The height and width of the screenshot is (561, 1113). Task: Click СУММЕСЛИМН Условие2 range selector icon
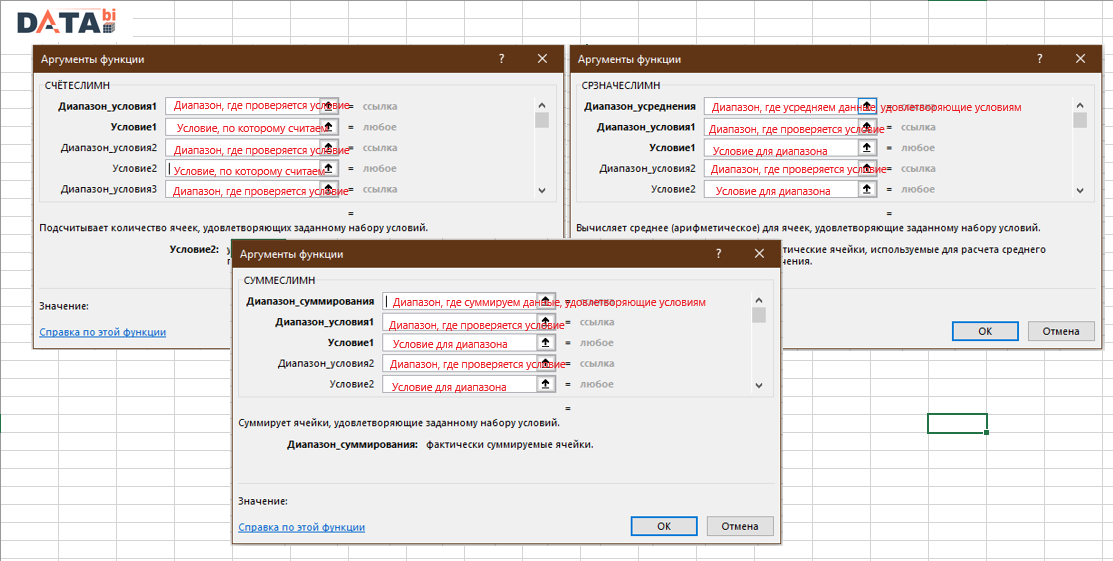[x=545, y=384]
